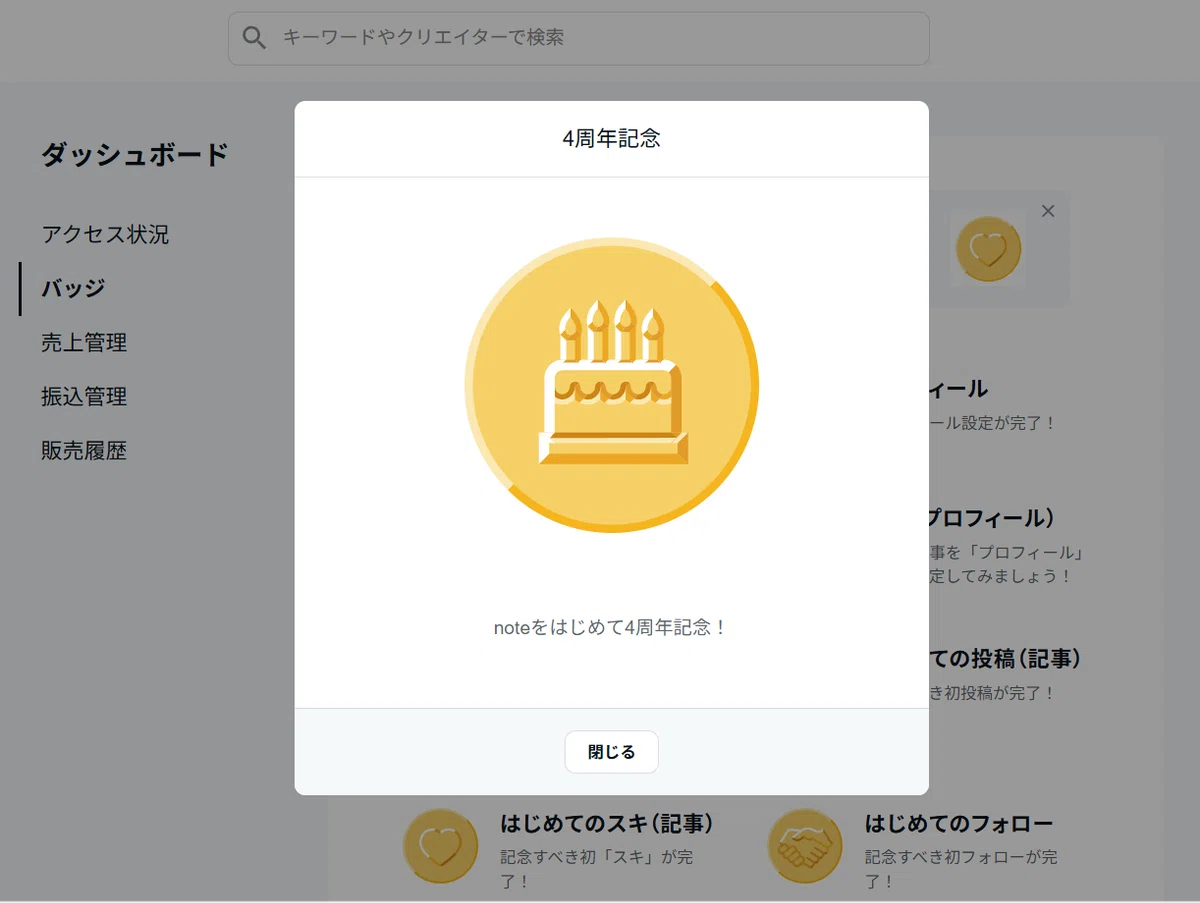Focus the keyword and creator search field
This screenshot has height=903, width=1200.
[x=578, y=38]
